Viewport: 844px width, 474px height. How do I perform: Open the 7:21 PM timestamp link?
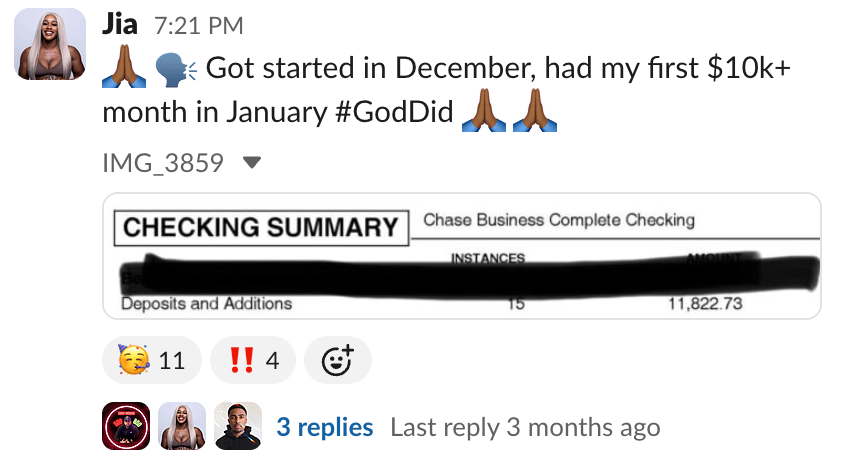pos(199,26)
